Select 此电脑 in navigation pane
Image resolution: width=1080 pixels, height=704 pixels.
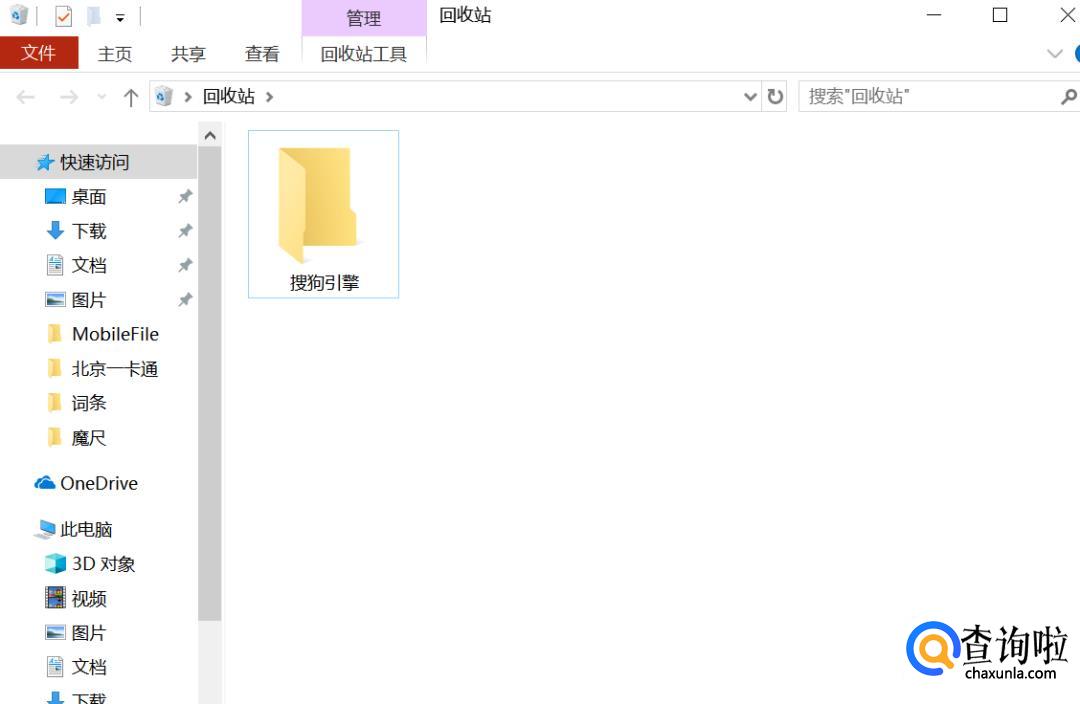(x=86, y=530)
